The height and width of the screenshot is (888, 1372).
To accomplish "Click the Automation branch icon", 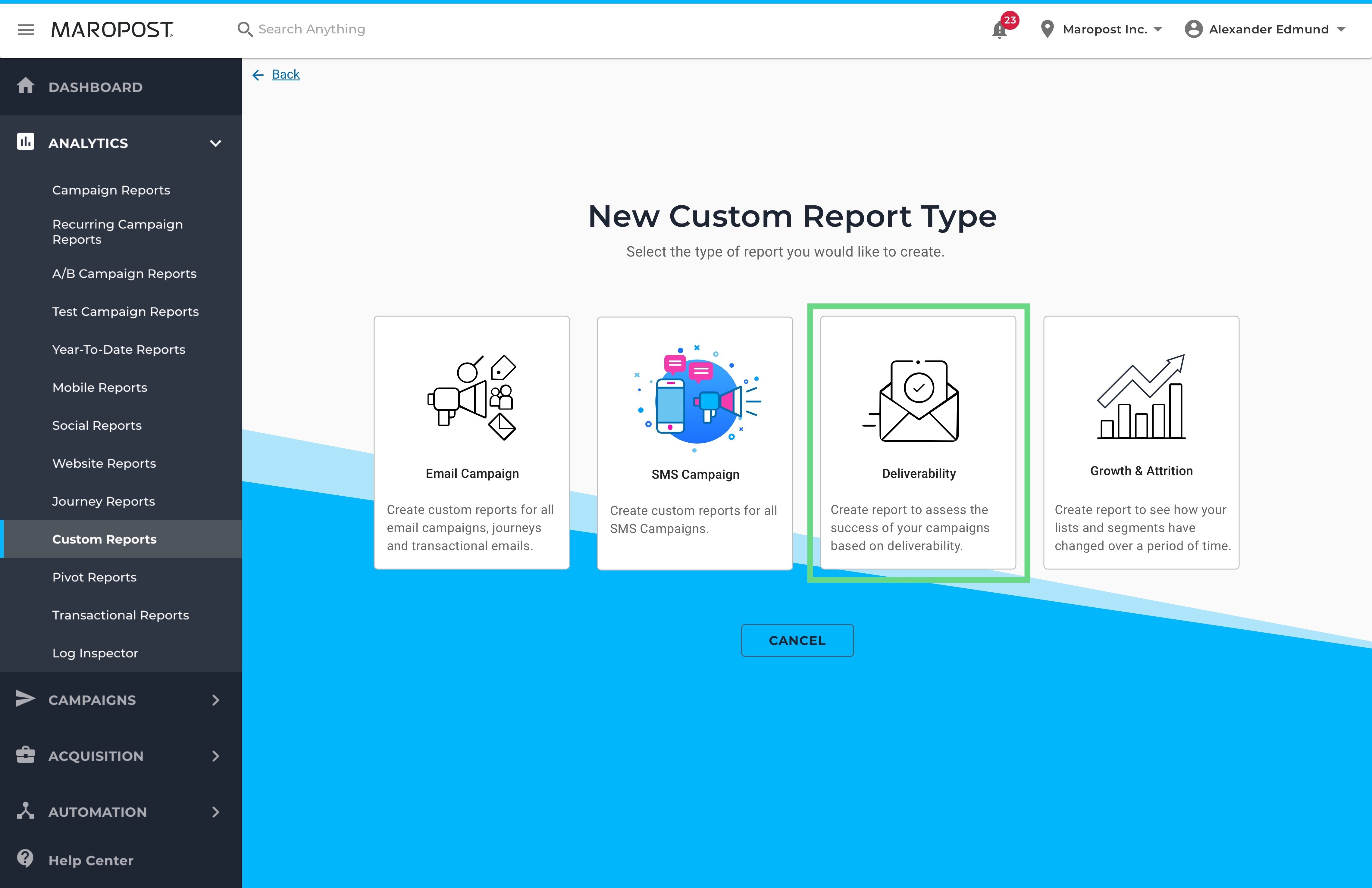I will [25, 810].
